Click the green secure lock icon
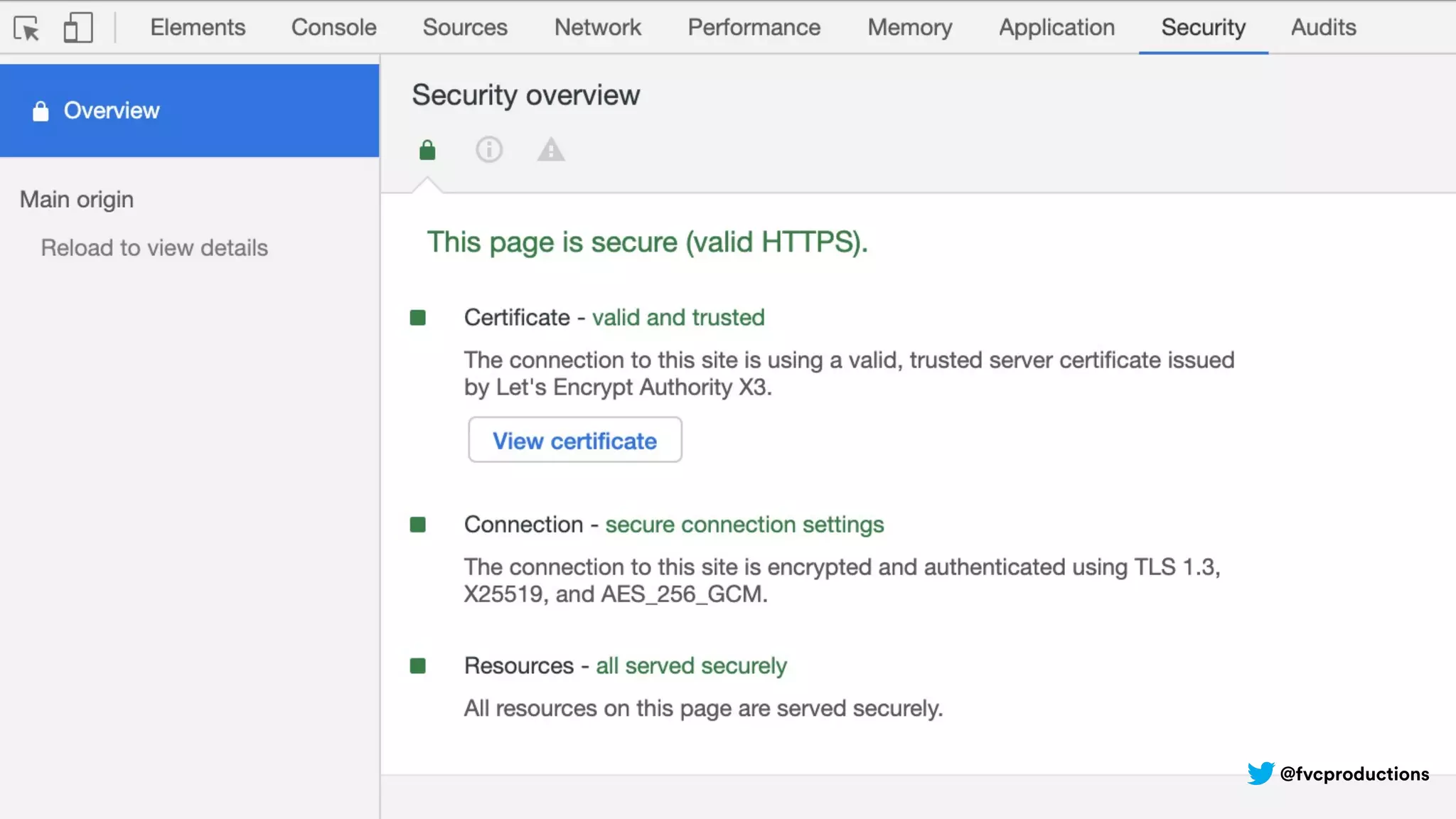 pyautogui.click(x=427, y=150)
